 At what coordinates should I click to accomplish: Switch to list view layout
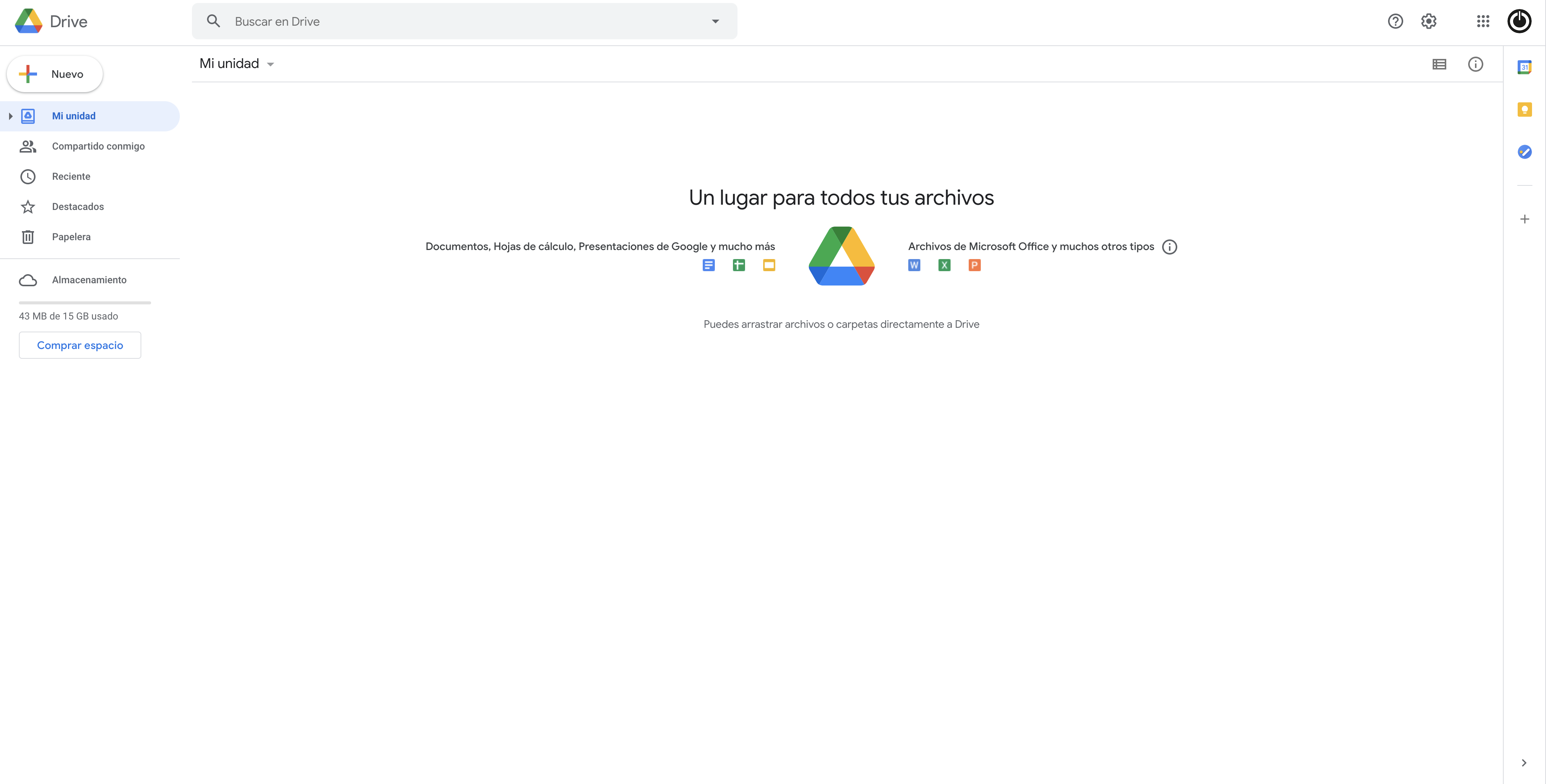[1439, 64]
